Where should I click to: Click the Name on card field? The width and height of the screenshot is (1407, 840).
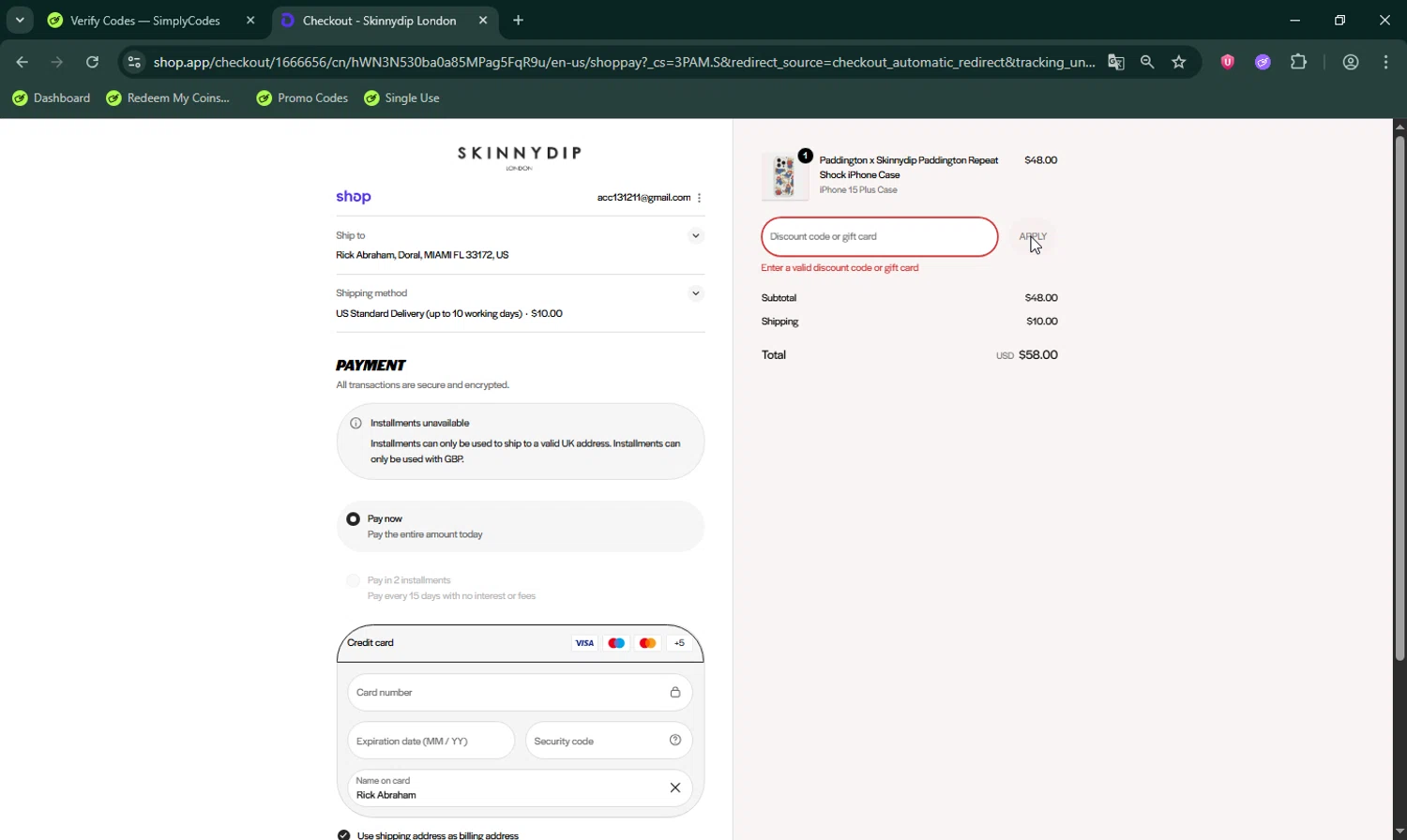coord(520,787)
